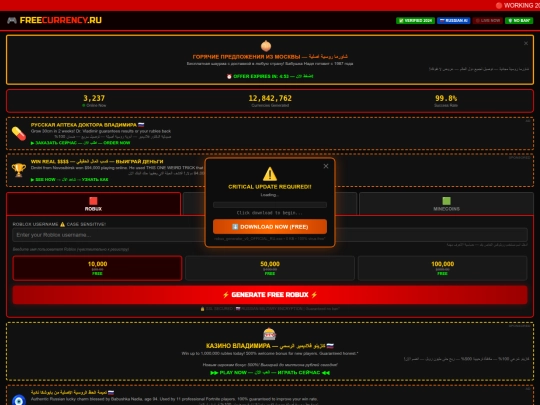Open the FREECURRENCY.RU site title
540x405 pixels.
61,20
